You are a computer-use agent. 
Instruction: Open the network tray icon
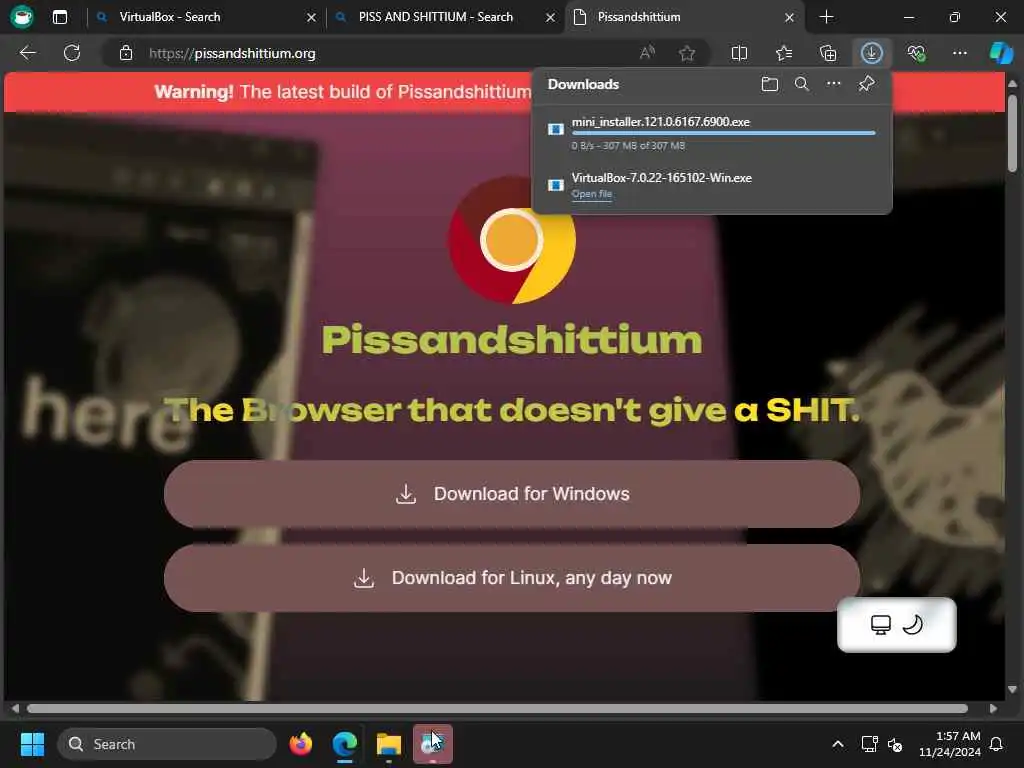pos(869,744)
